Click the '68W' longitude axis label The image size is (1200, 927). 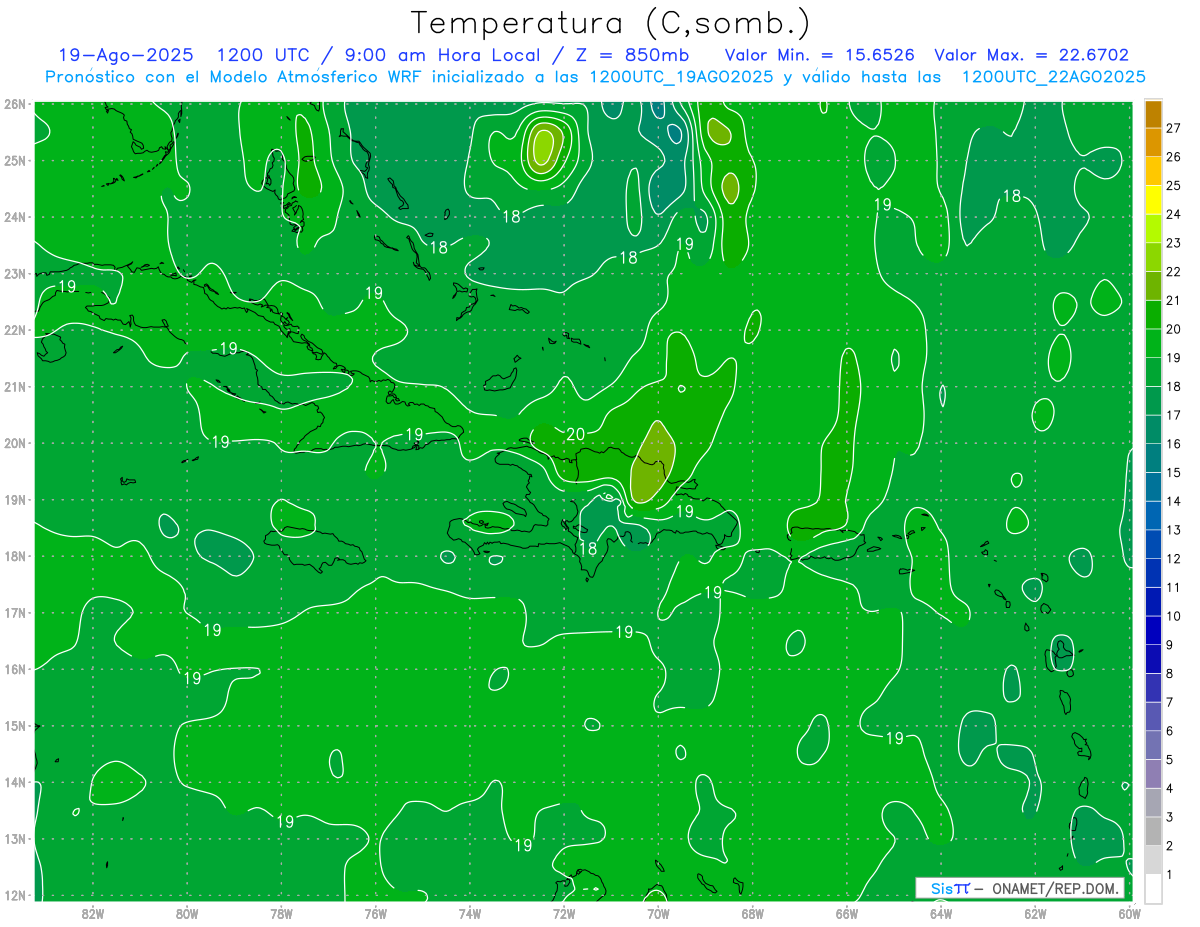click(753, 912)
